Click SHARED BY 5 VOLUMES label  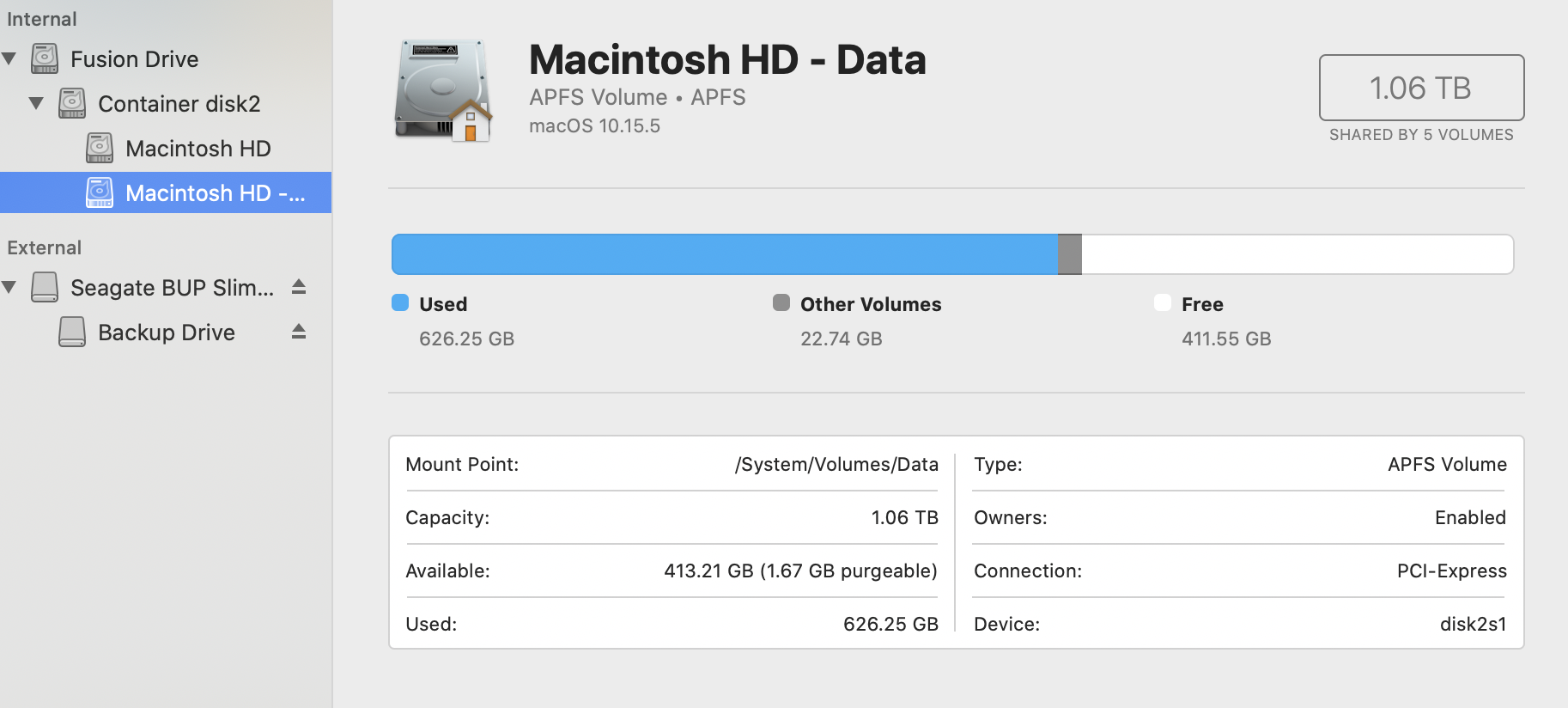(1421, 135)
